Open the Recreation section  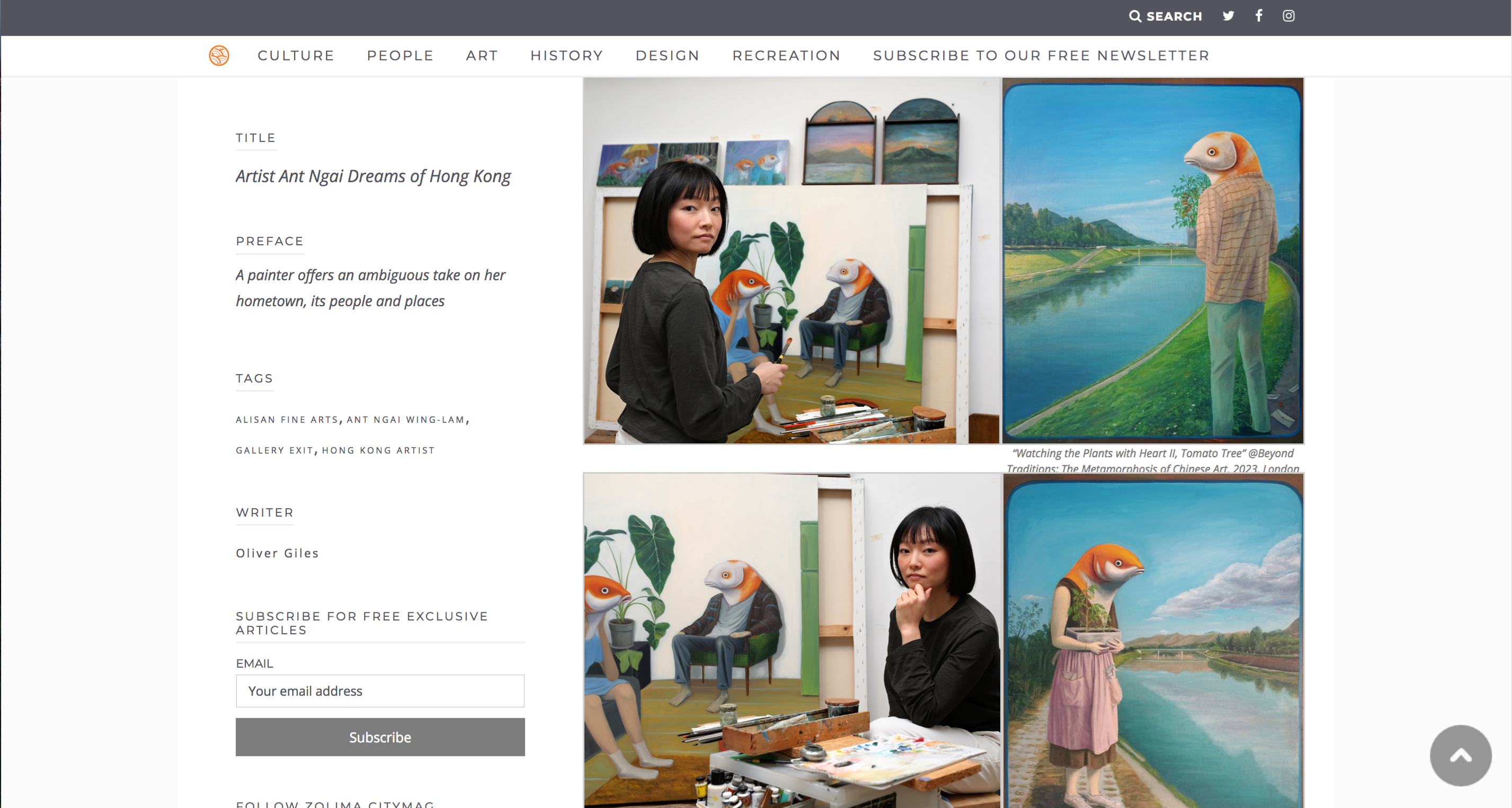point(786,56)
